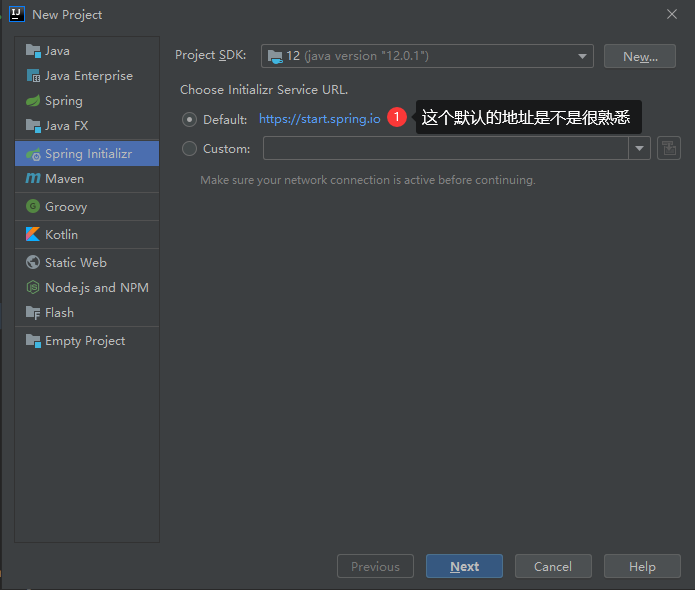Viewport: 695px width, 590px height.
Task: Click the 'Project SDK:' label
Action: [x=211, y=55]
